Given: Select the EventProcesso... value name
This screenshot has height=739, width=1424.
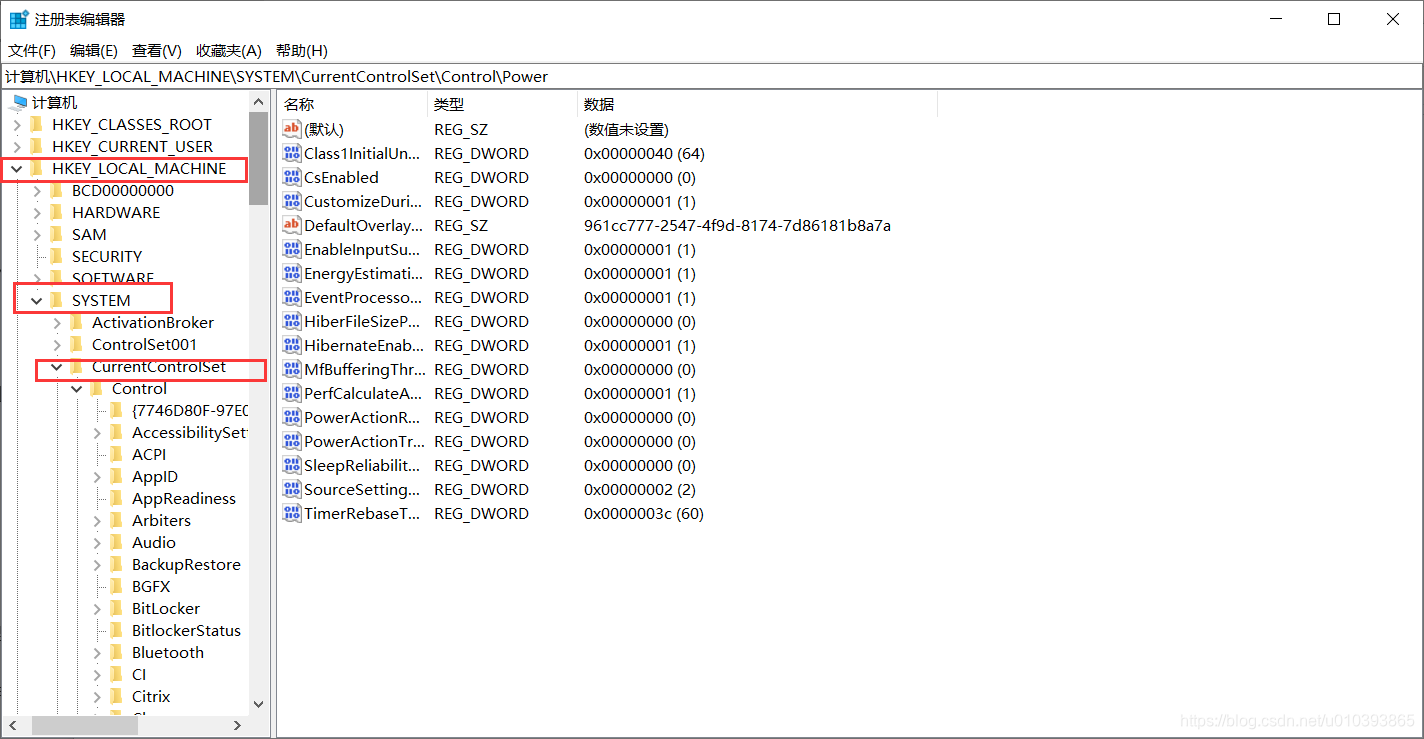Looking at the screenshot, I should coord(363,297).
